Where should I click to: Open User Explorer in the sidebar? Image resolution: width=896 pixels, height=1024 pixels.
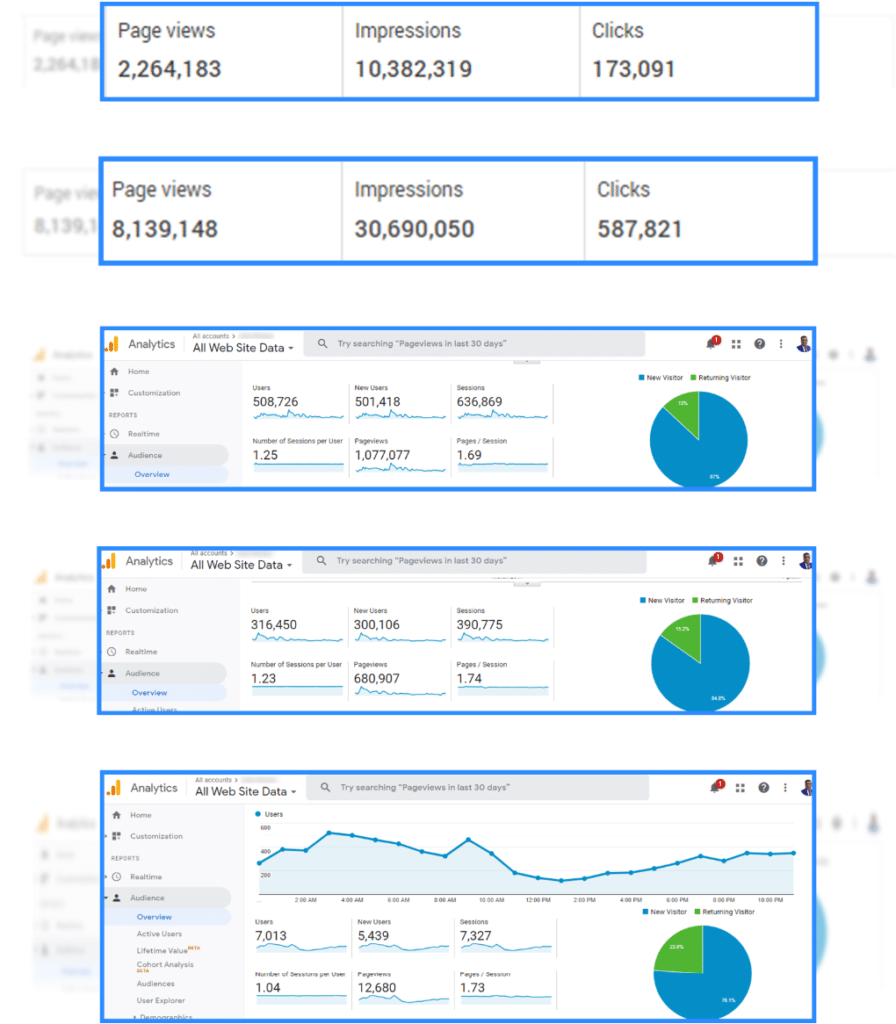point(161,1000)
